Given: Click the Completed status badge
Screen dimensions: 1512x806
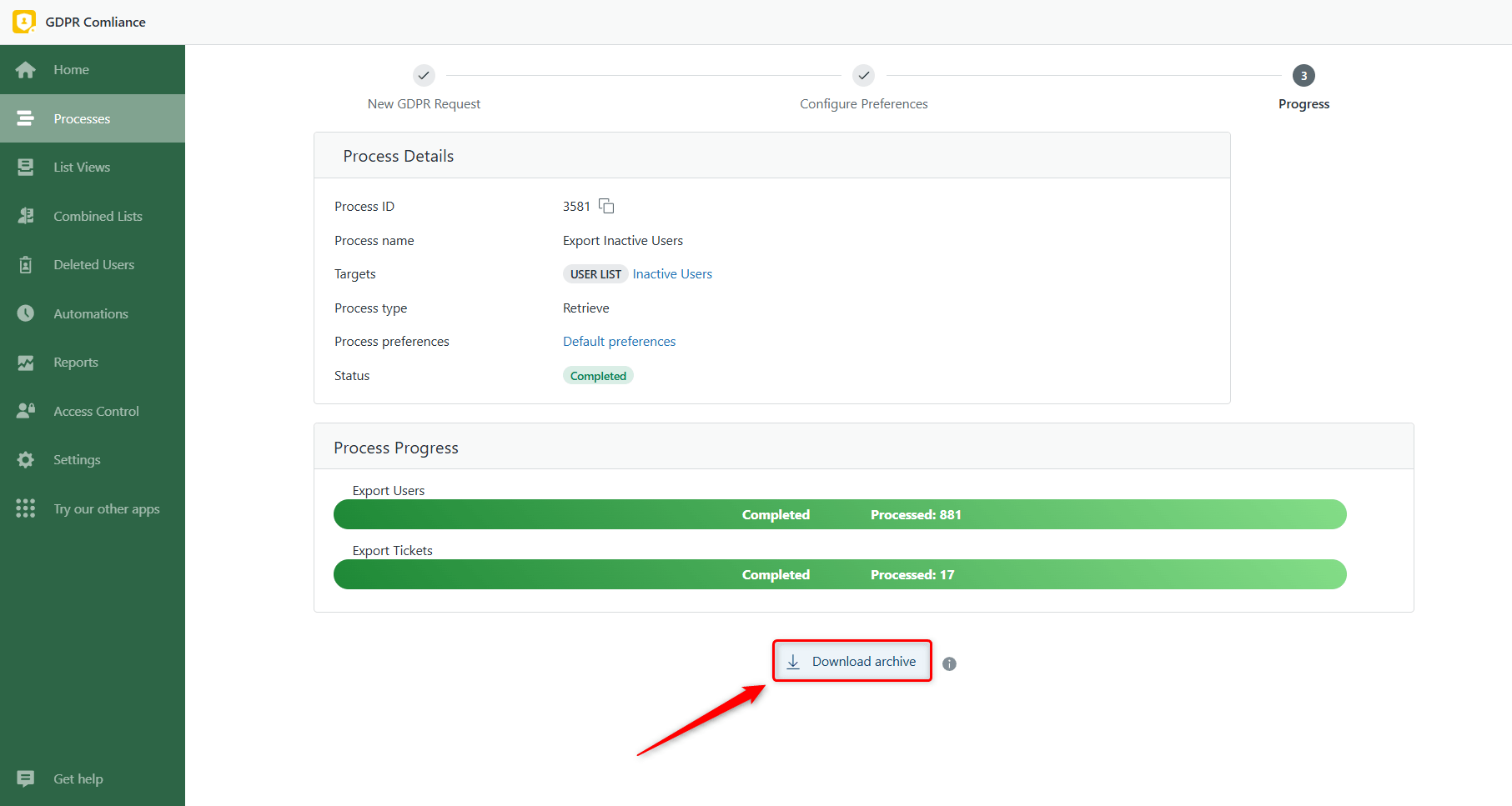Looking at the screenshot, I should coord(598,376).
